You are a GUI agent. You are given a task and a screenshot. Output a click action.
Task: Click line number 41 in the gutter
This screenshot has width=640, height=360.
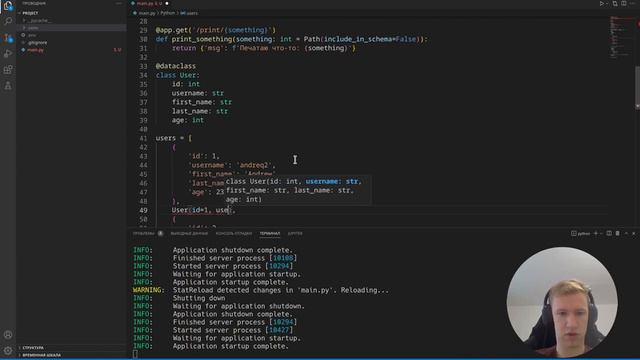coord(143,138)
